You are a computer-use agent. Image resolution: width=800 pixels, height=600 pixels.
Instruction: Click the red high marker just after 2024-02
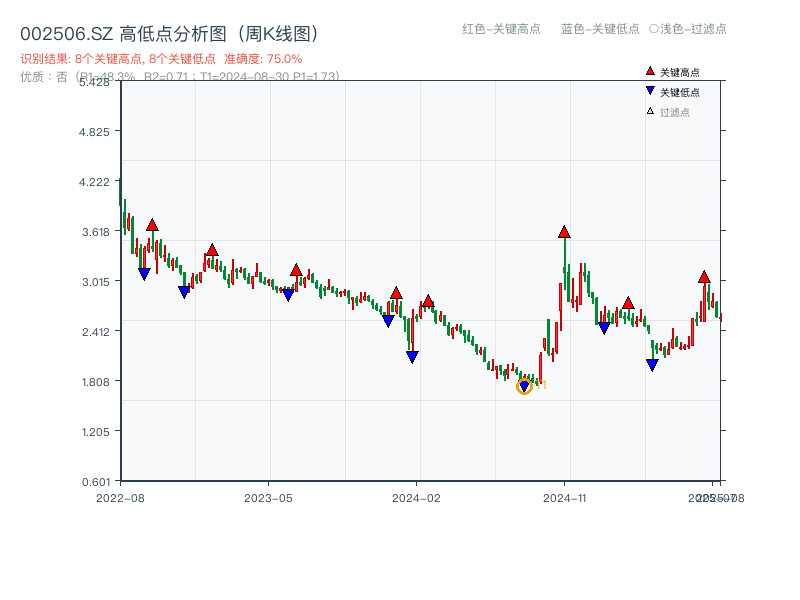pos(428,301)
